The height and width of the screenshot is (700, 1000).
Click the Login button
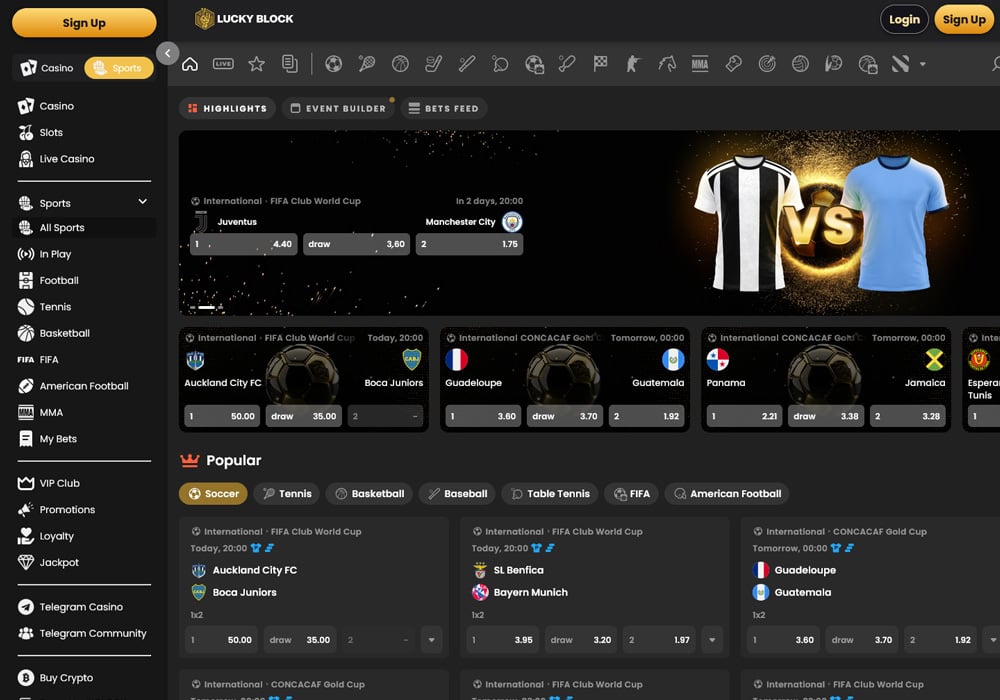(904, 20)
